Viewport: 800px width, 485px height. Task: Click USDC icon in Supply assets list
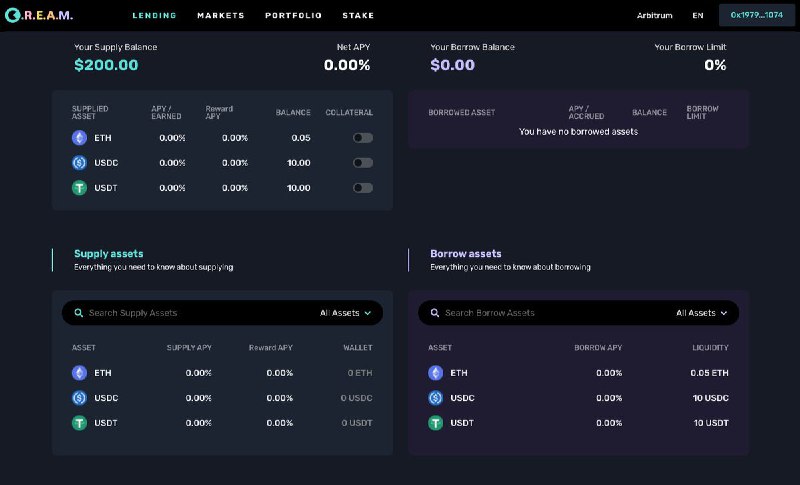click(79, 398)
